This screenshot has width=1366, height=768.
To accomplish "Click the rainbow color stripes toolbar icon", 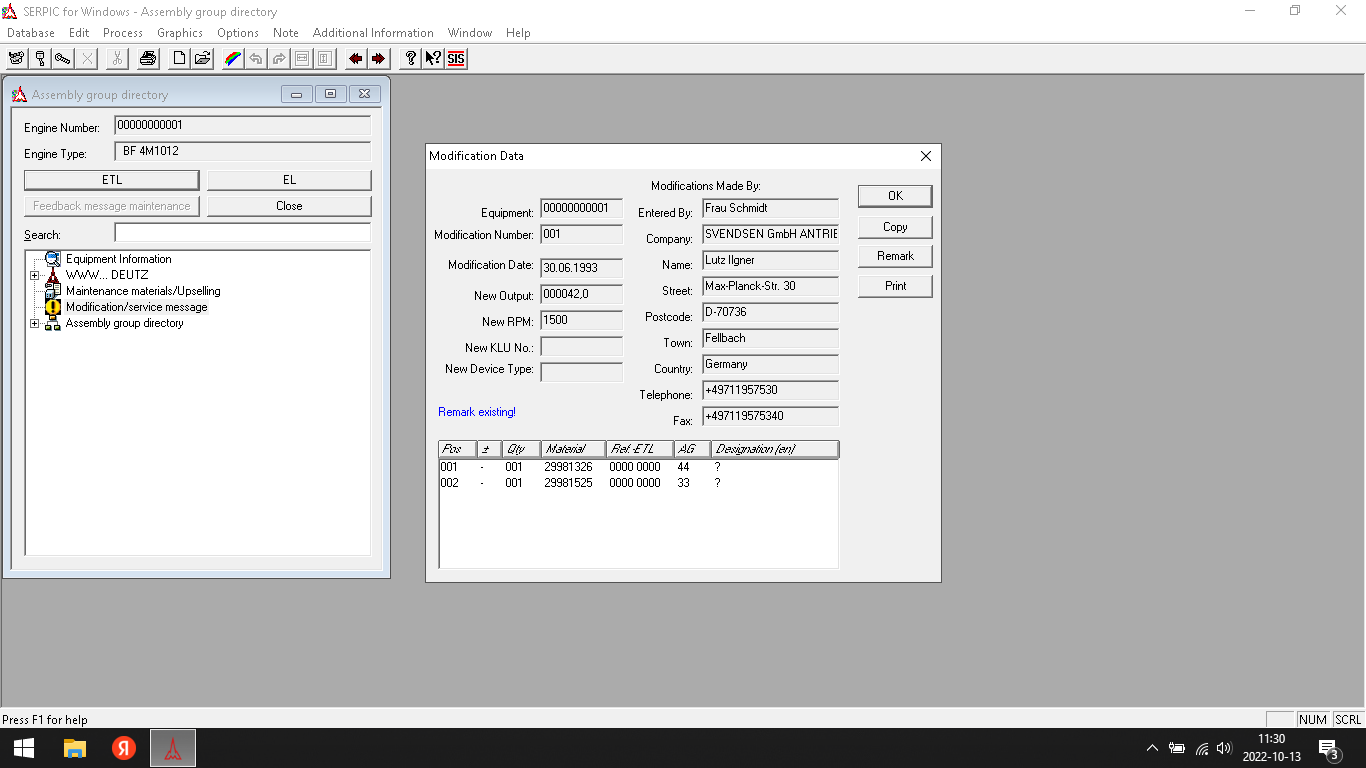I will 232,59.
